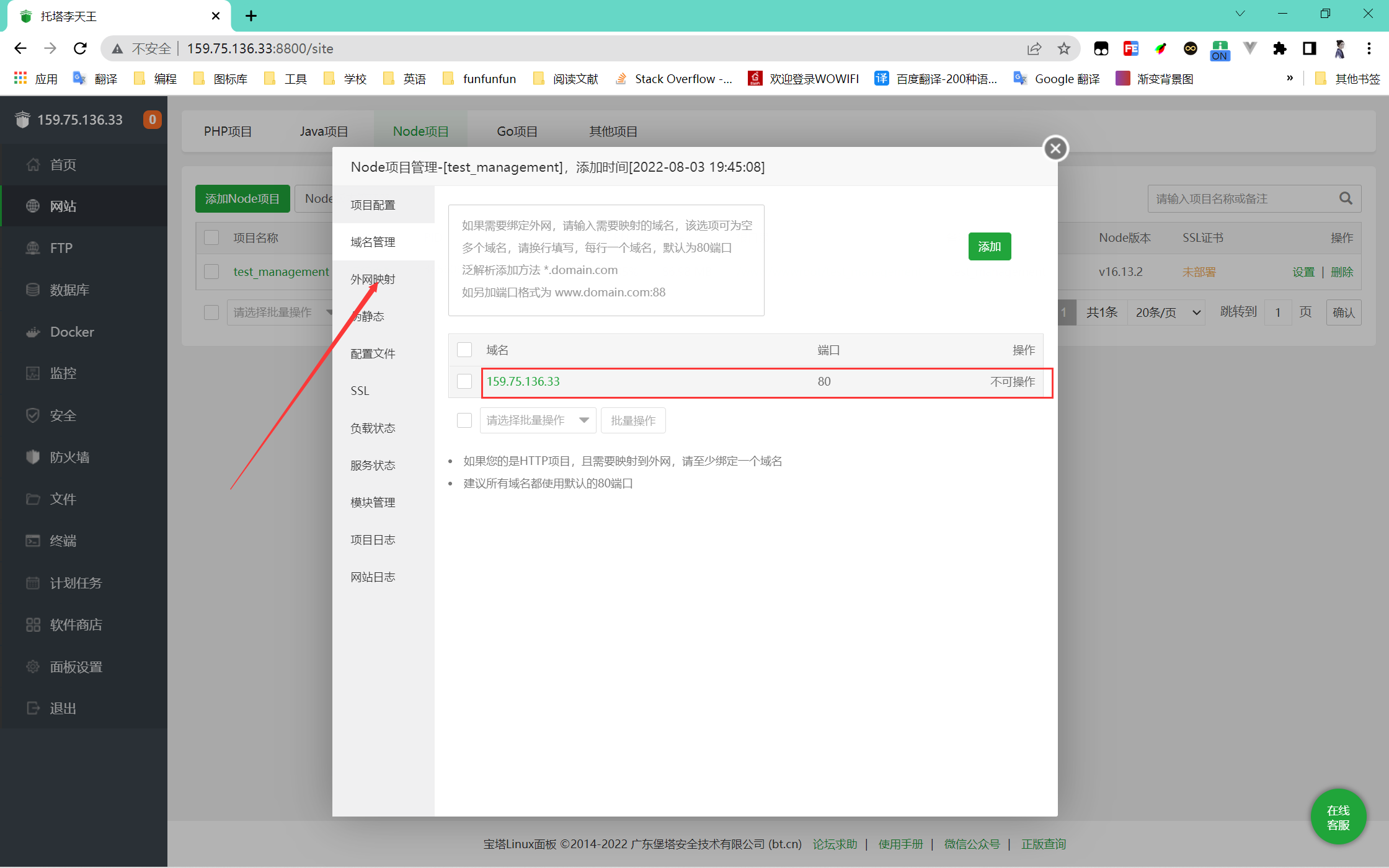Open the 使用手册 footer link

[900, 844]
